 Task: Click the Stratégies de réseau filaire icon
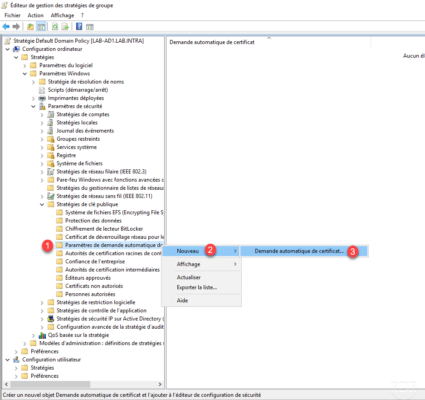pyautogui.click(x=51, y=172)
